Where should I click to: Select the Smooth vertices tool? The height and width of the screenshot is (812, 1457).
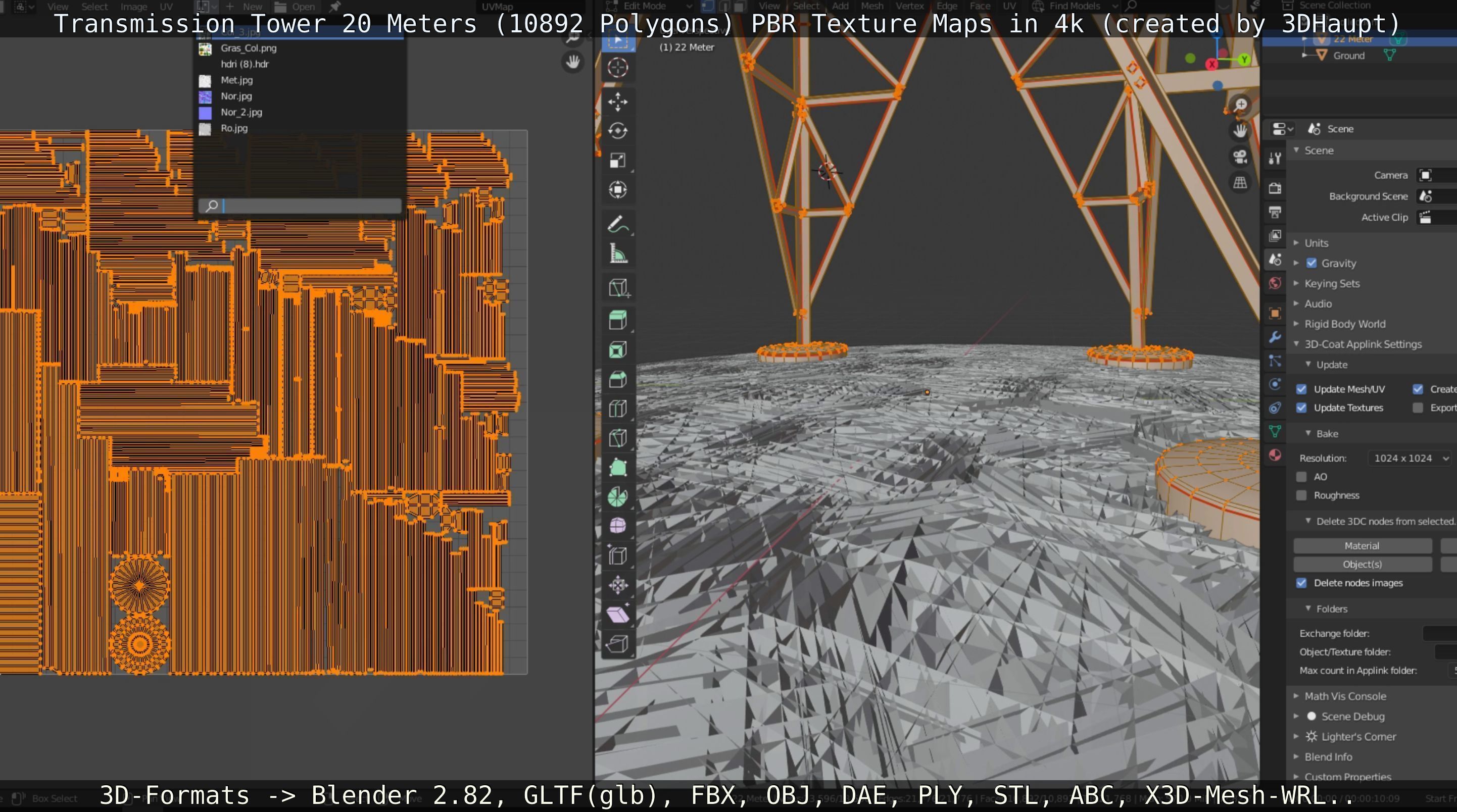[617, 527]
